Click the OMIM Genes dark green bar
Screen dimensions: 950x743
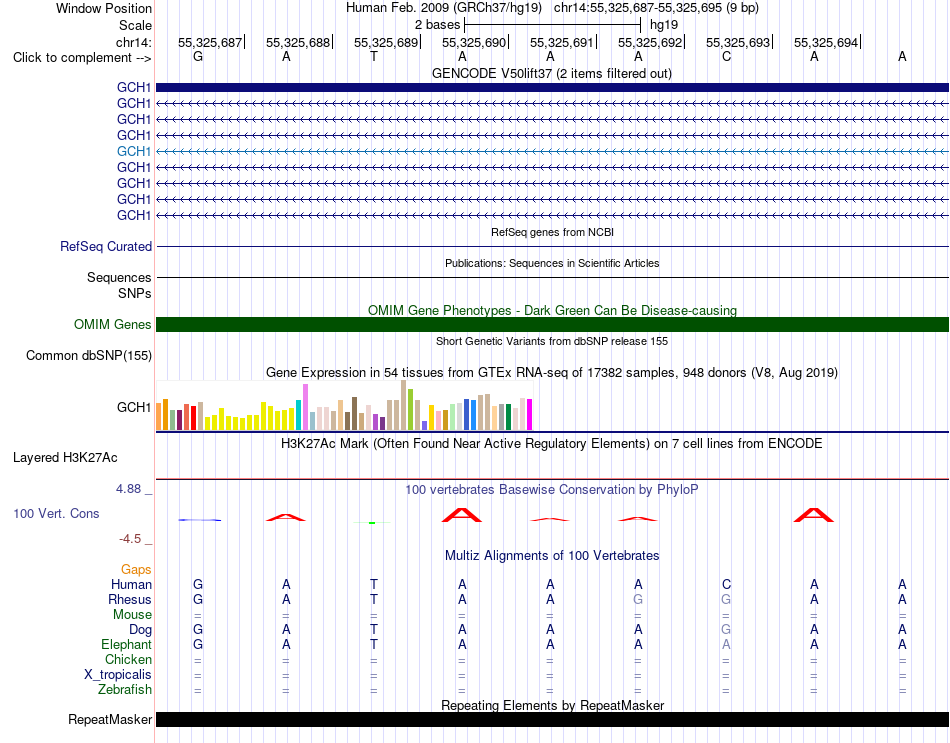552,325
